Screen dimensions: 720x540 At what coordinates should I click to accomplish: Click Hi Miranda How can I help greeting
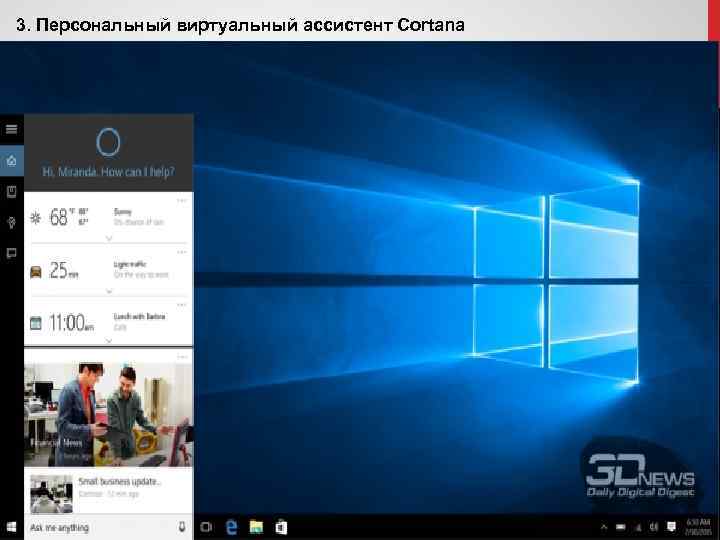click(108, 172)
